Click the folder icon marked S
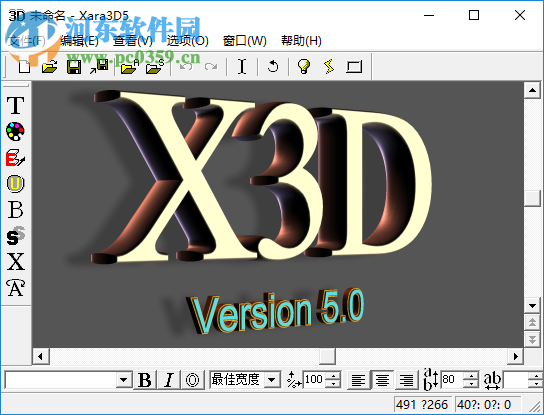The image size is (544, 415). coord(155,66)
